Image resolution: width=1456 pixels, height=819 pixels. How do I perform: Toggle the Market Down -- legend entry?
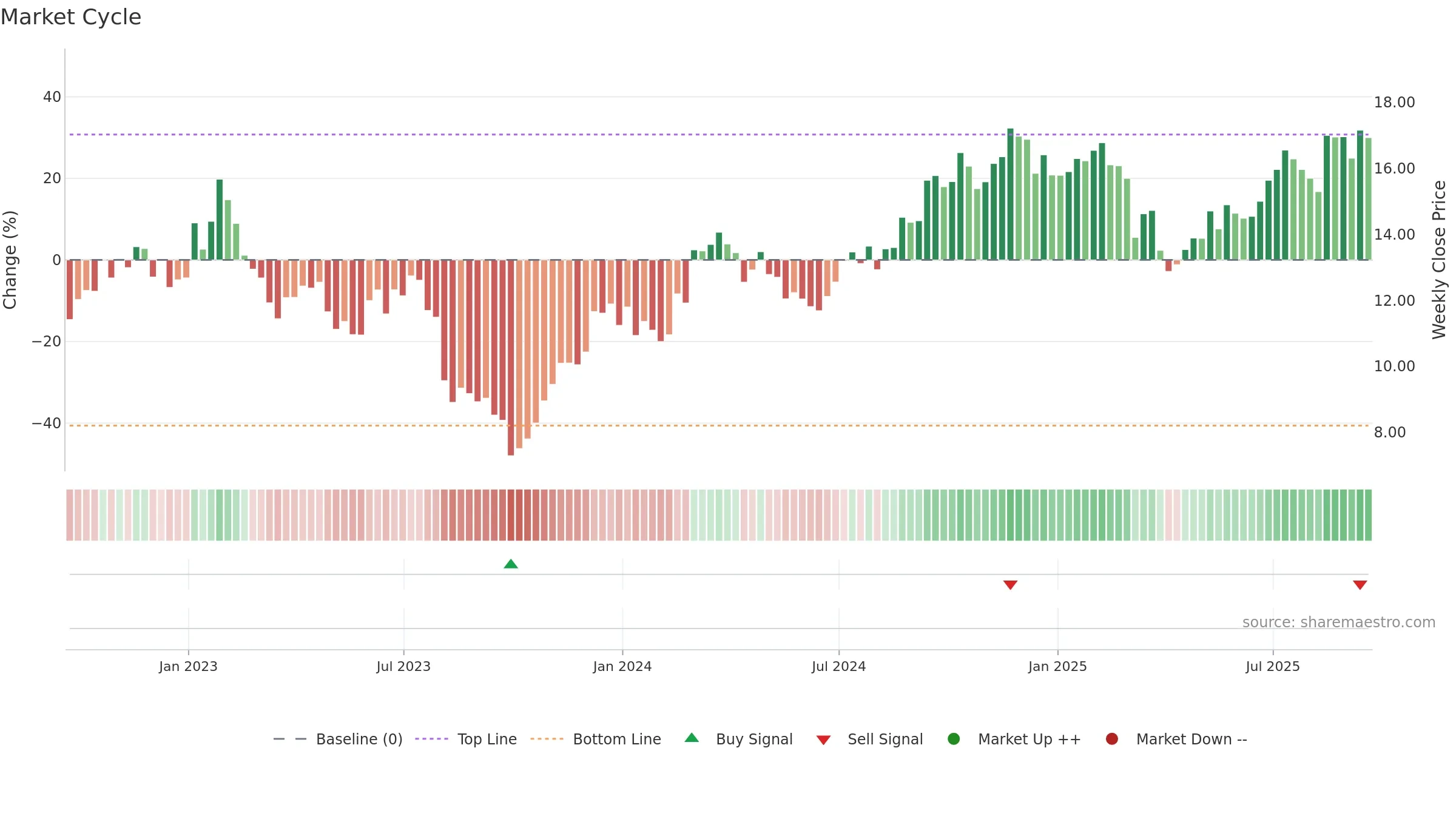click(1176, 739)
